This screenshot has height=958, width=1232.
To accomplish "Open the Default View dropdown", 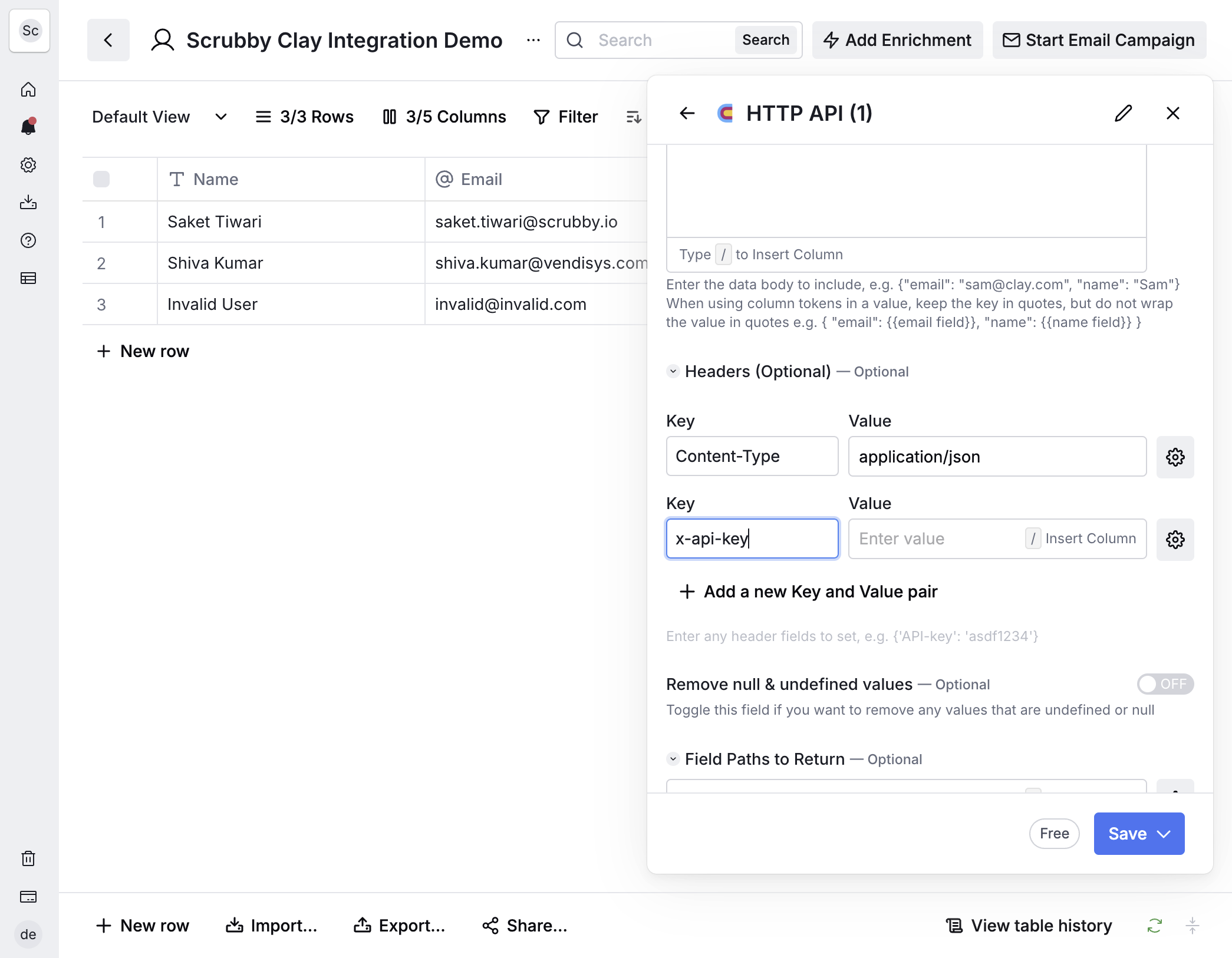I will tap(159, 117).
